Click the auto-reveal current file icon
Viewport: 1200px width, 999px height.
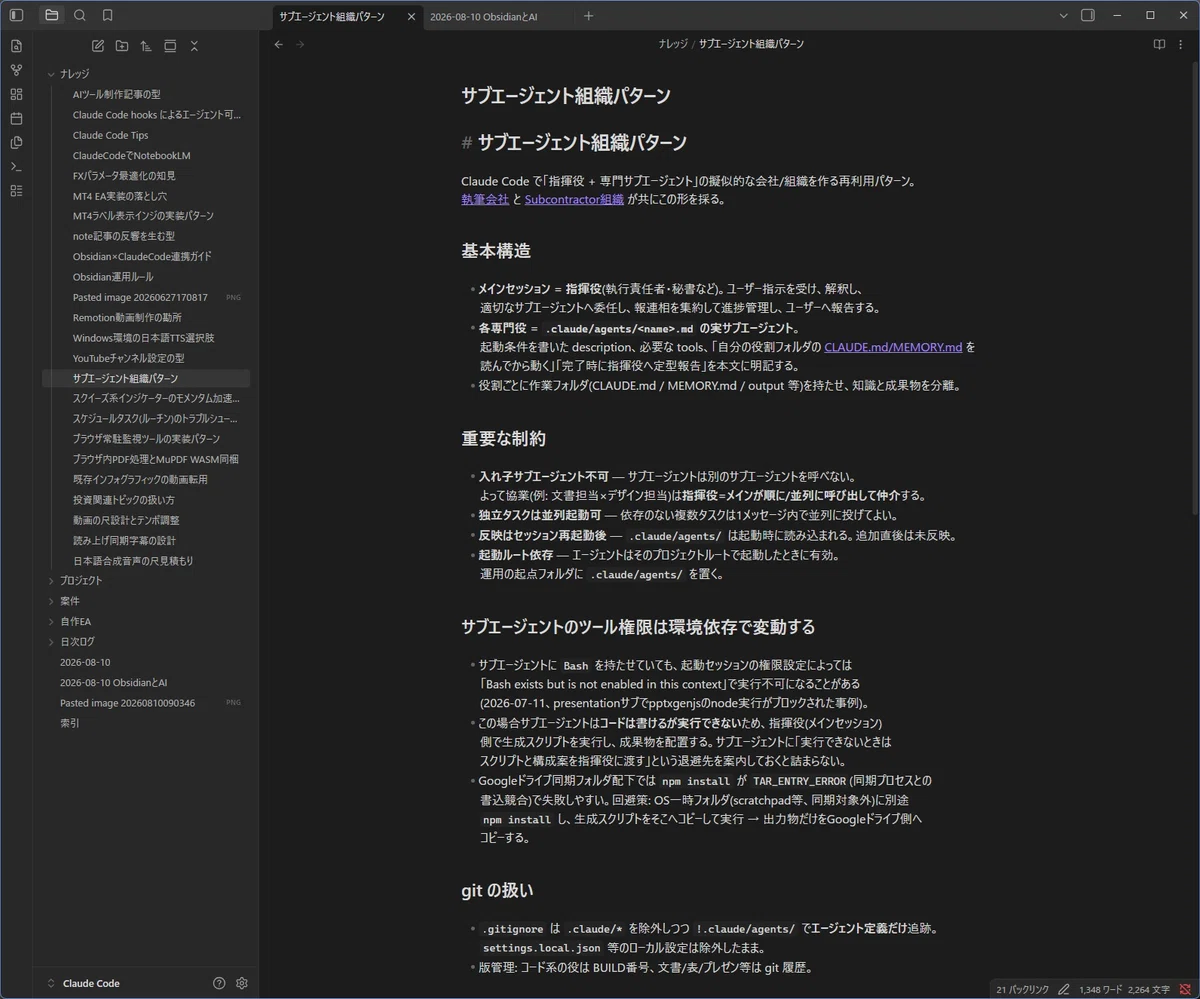[170, 46]
